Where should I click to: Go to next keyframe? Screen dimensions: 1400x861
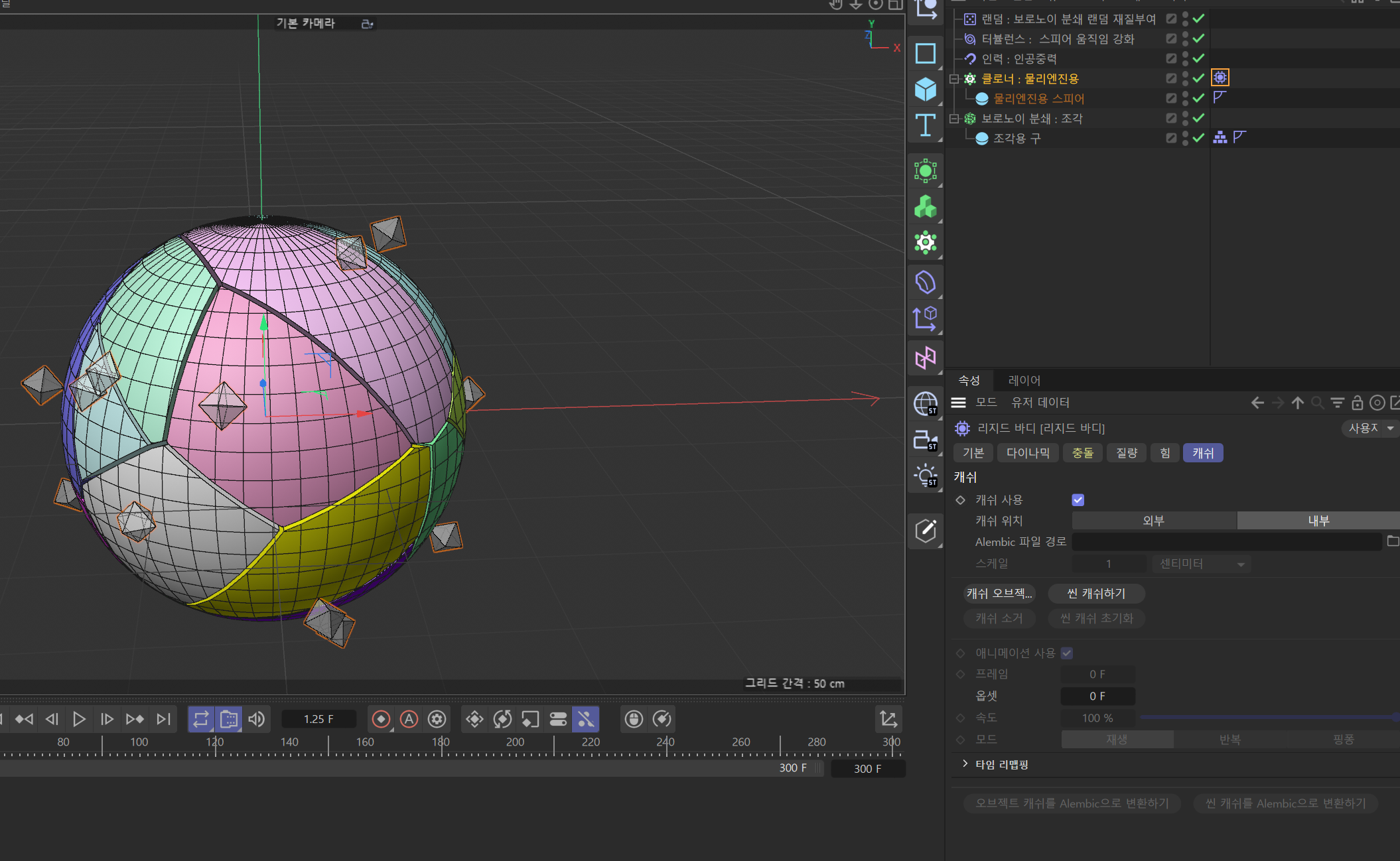pos(135,719)
